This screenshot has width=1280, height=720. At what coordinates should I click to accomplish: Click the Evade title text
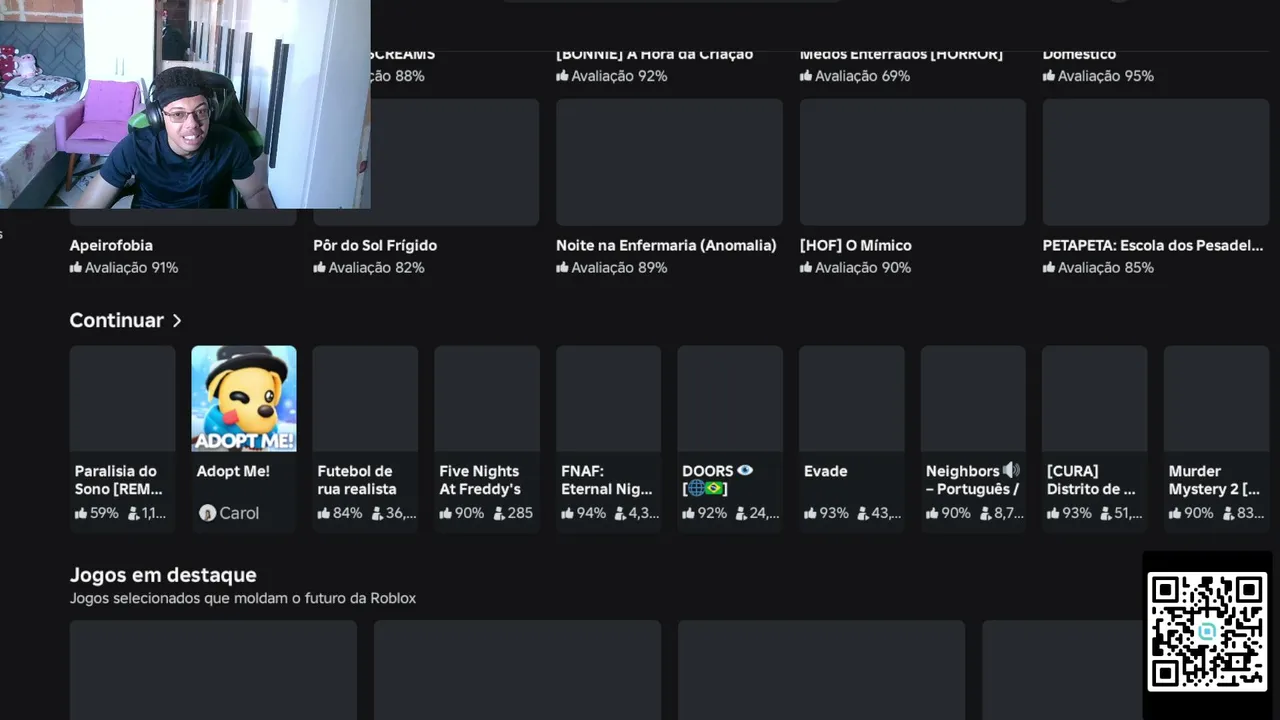click(x=826, y=471)
